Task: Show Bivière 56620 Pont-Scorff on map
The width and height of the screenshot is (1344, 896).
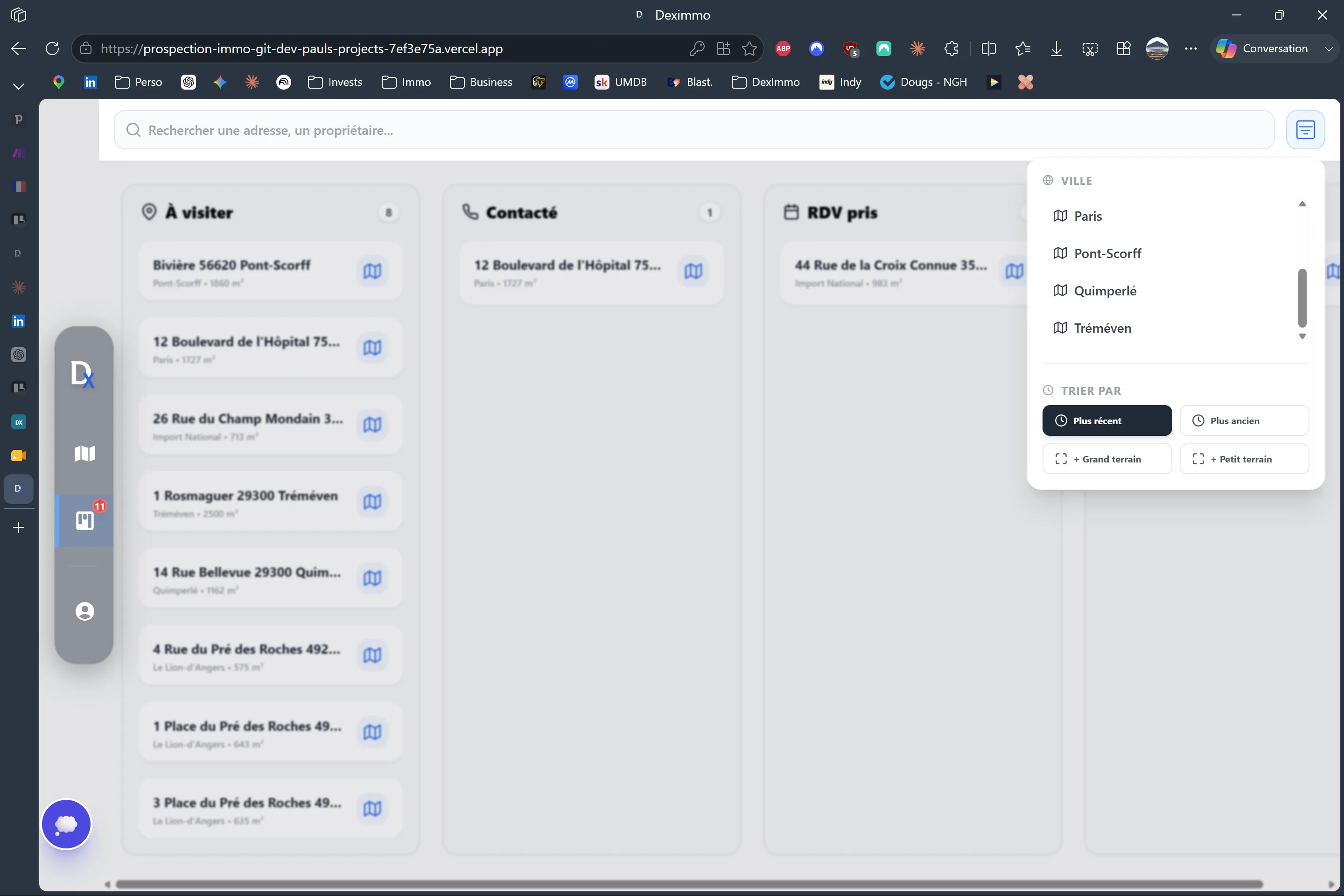Action: 372,271
